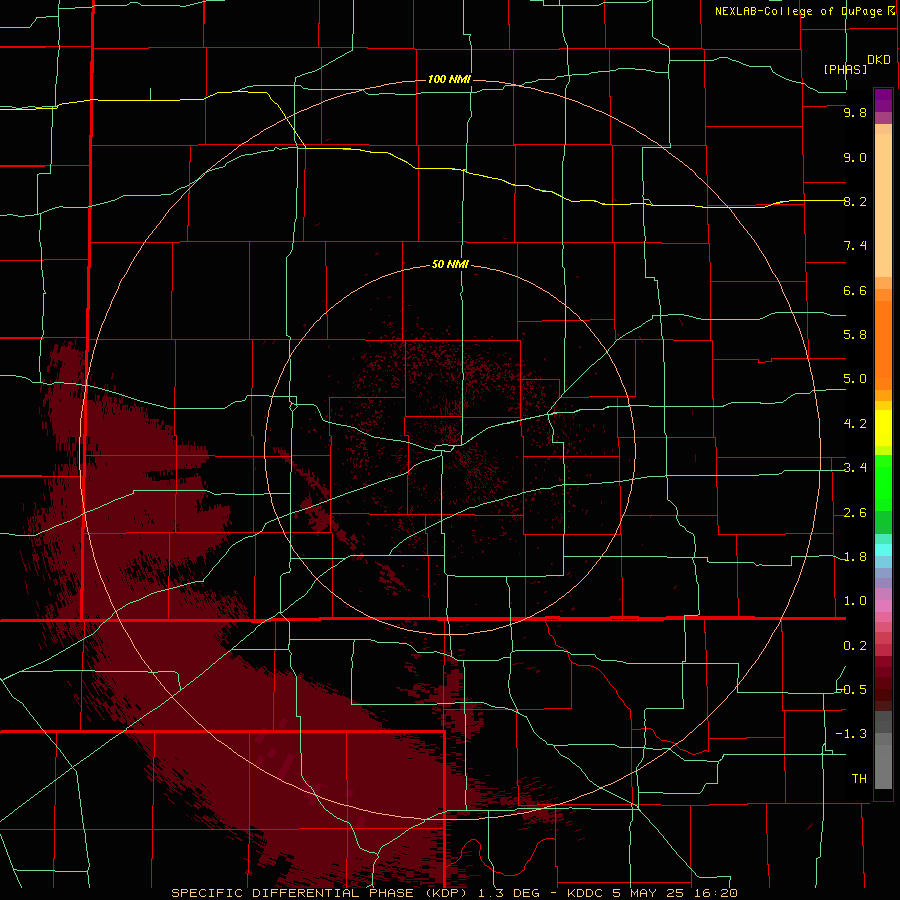Screen dimensions: 900x900
Task: Click the -0.5 value on the color scale
Action: pos(852,690)
